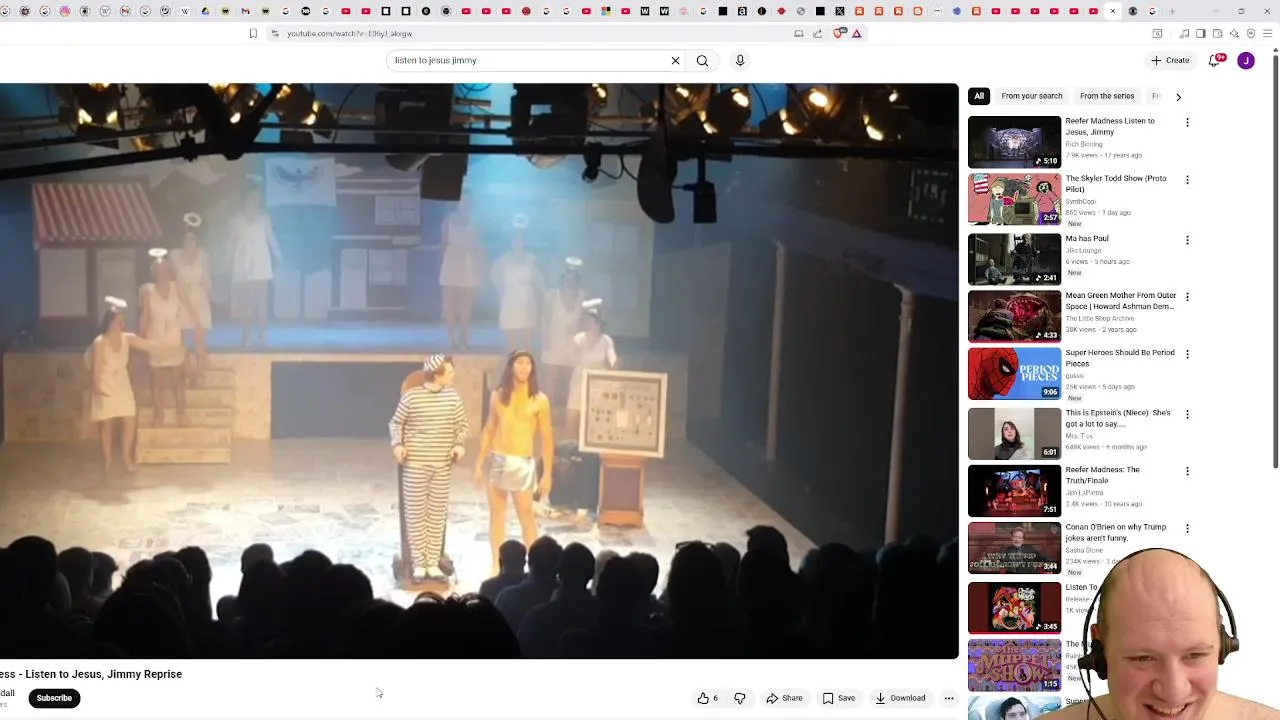Click Epstein's Niece video thumbnail

click(x=1014, y=434)
